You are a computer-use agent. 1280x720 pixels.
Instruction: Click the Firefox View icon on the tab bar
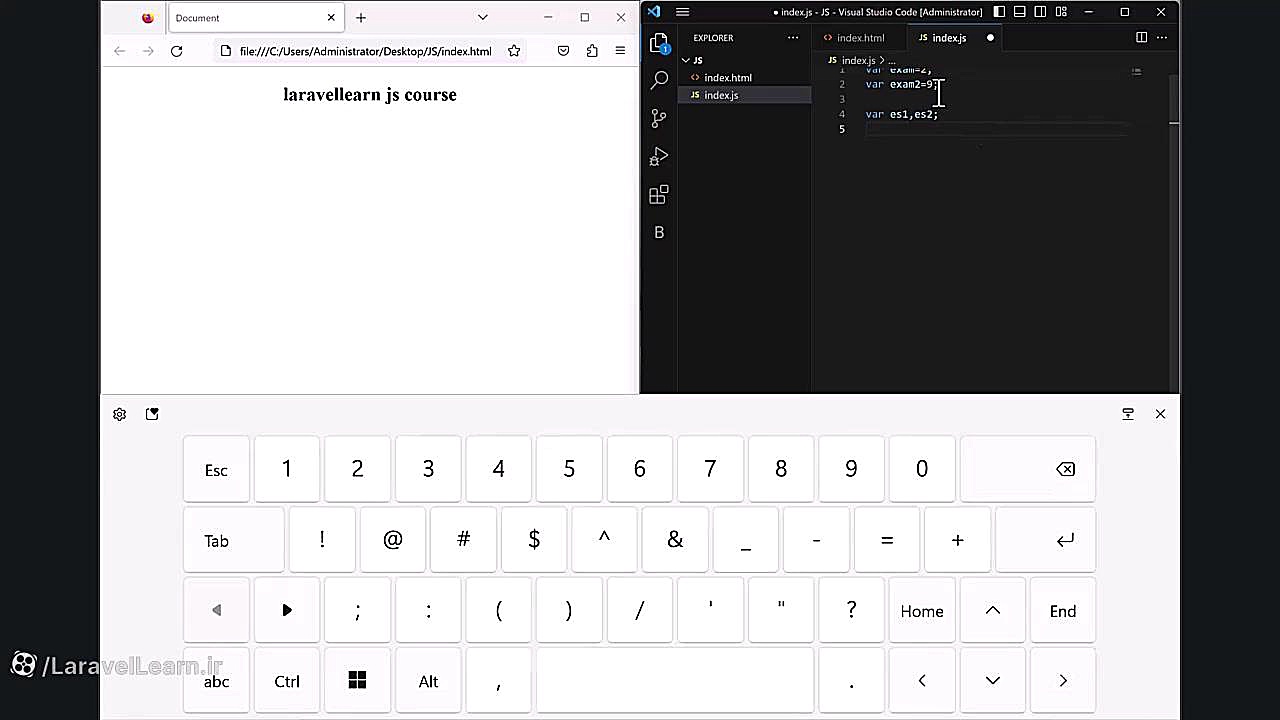(147, 18)
